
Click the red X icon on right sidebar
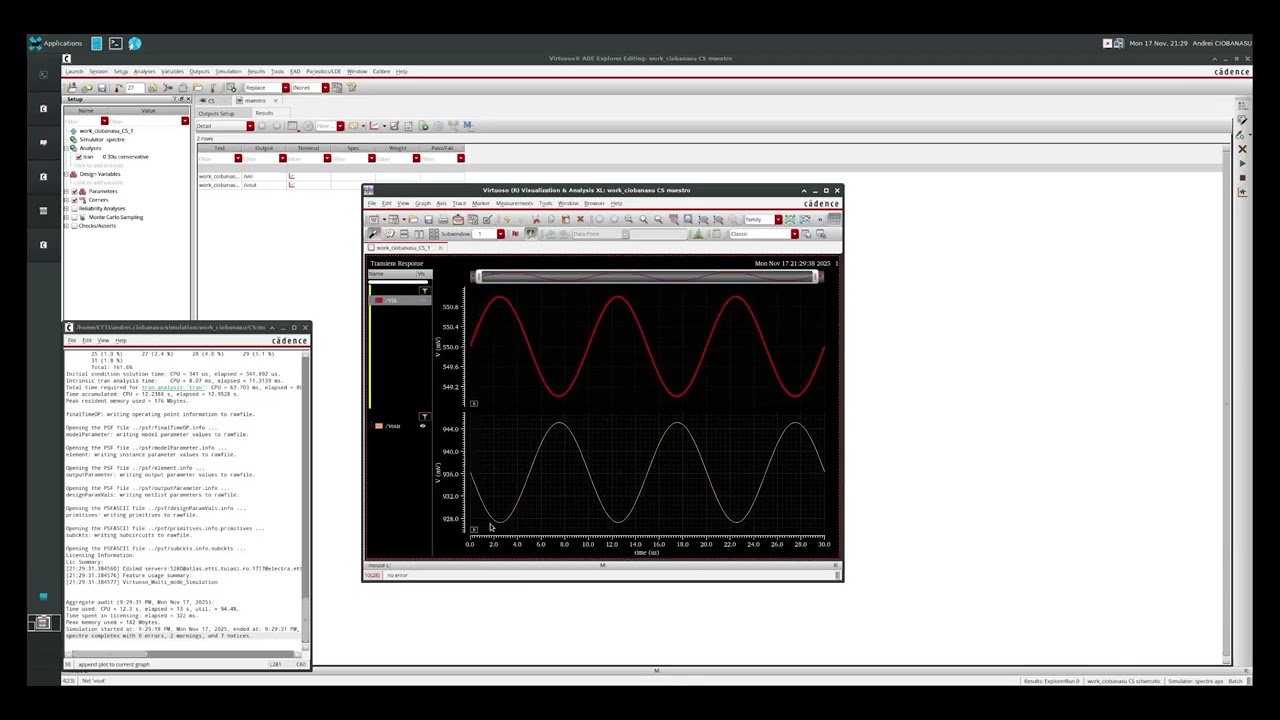(1242, 149)
